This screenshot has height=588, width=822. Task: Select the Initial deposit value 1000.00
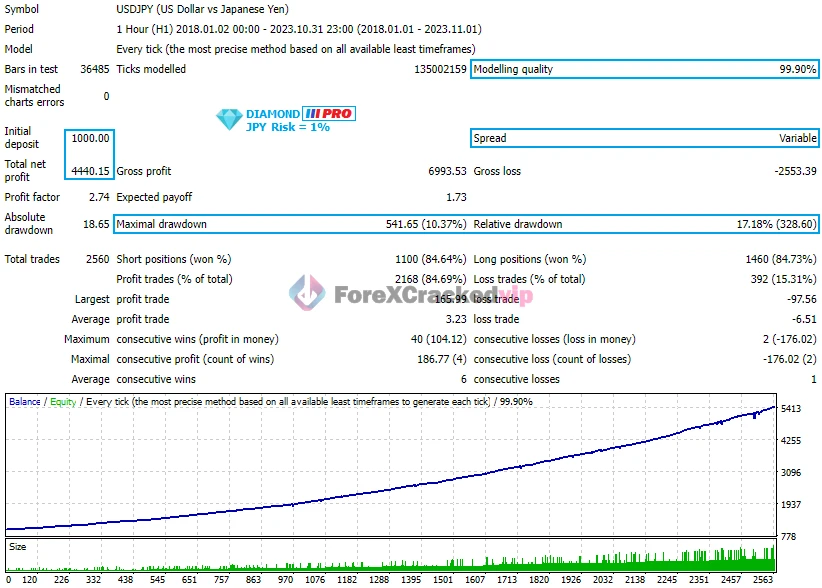click(x=90, y=138)
